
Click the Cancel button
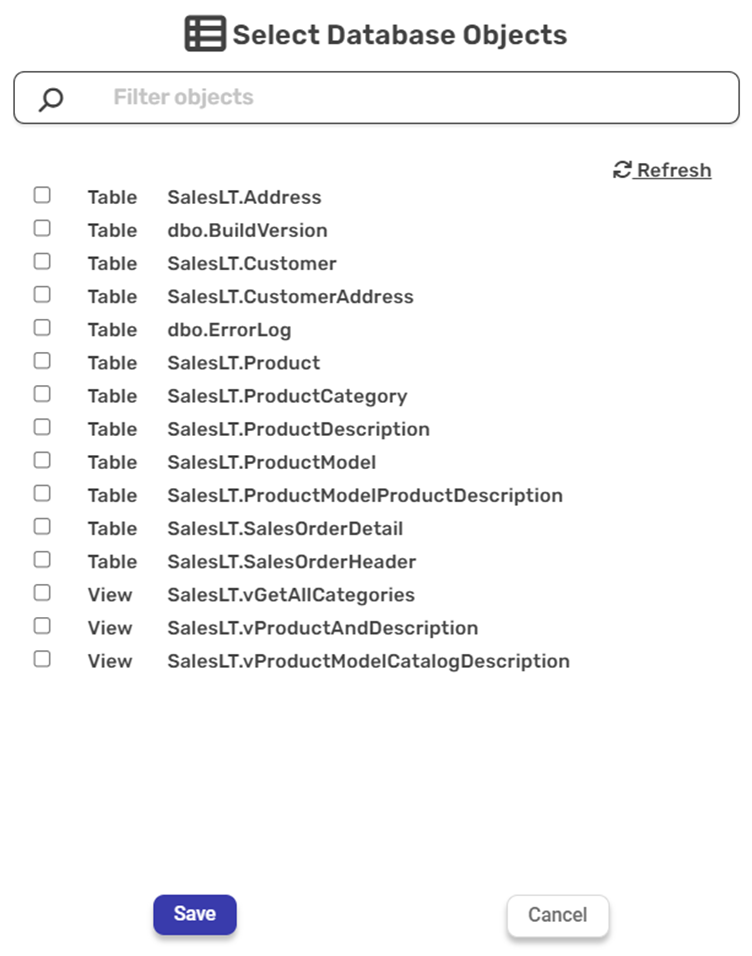(557, 915)
